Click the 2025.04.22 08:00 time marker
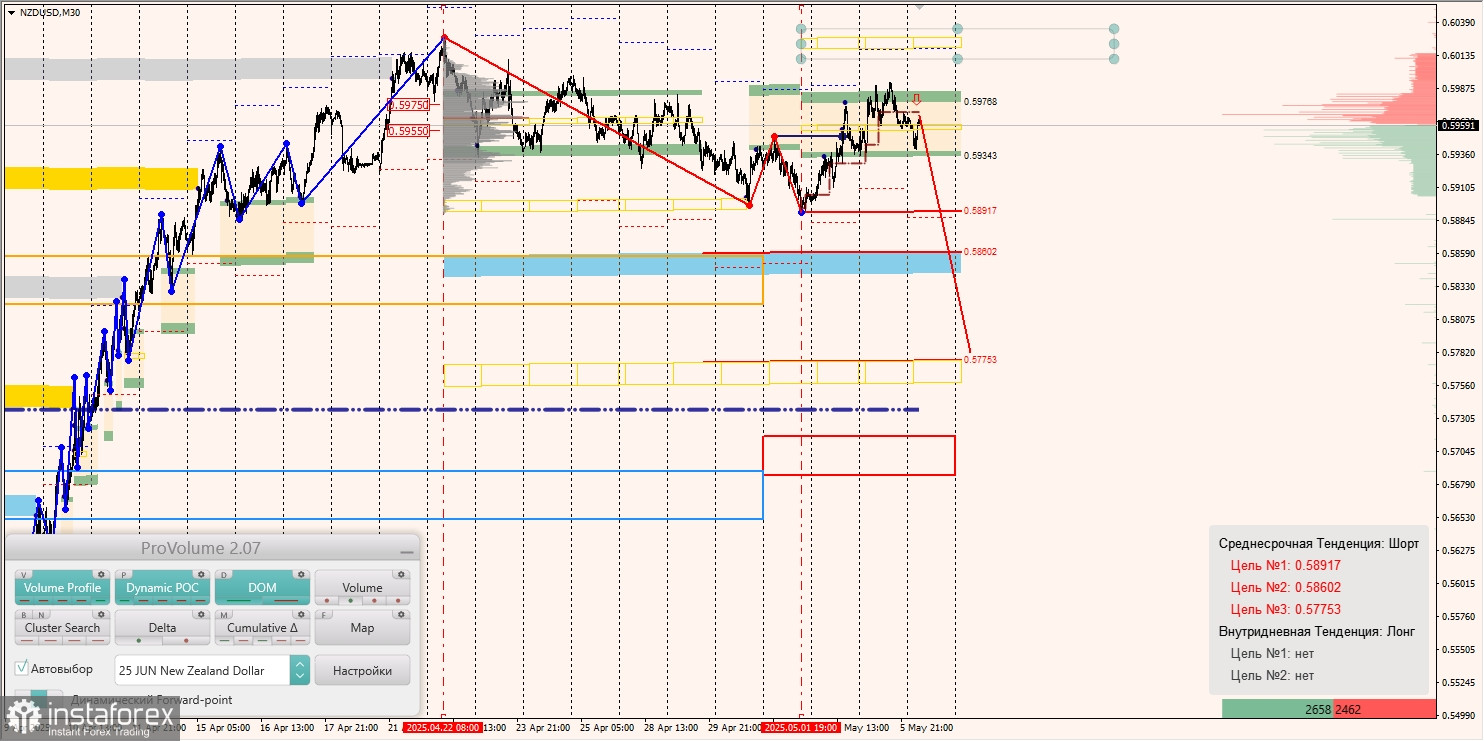 [443, 727]
